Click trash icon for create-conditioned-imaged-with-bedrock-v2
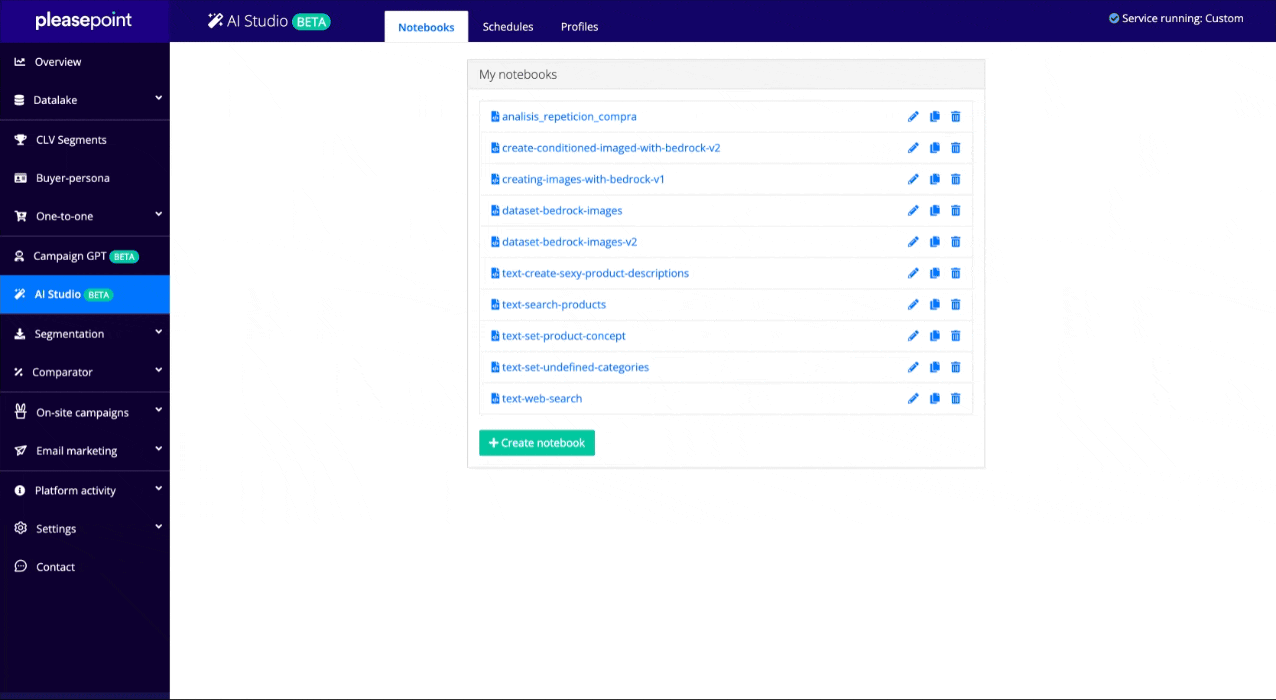The width and height of the screenshot is (1276, 700). click(956, 148)
